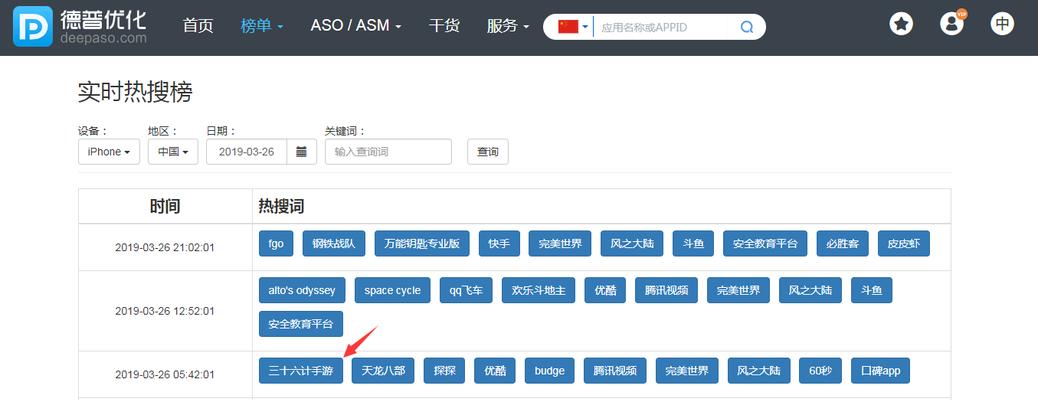The image size is (1038, 400).
Task: Click the search magnifier icon
Action: point(747,27)
